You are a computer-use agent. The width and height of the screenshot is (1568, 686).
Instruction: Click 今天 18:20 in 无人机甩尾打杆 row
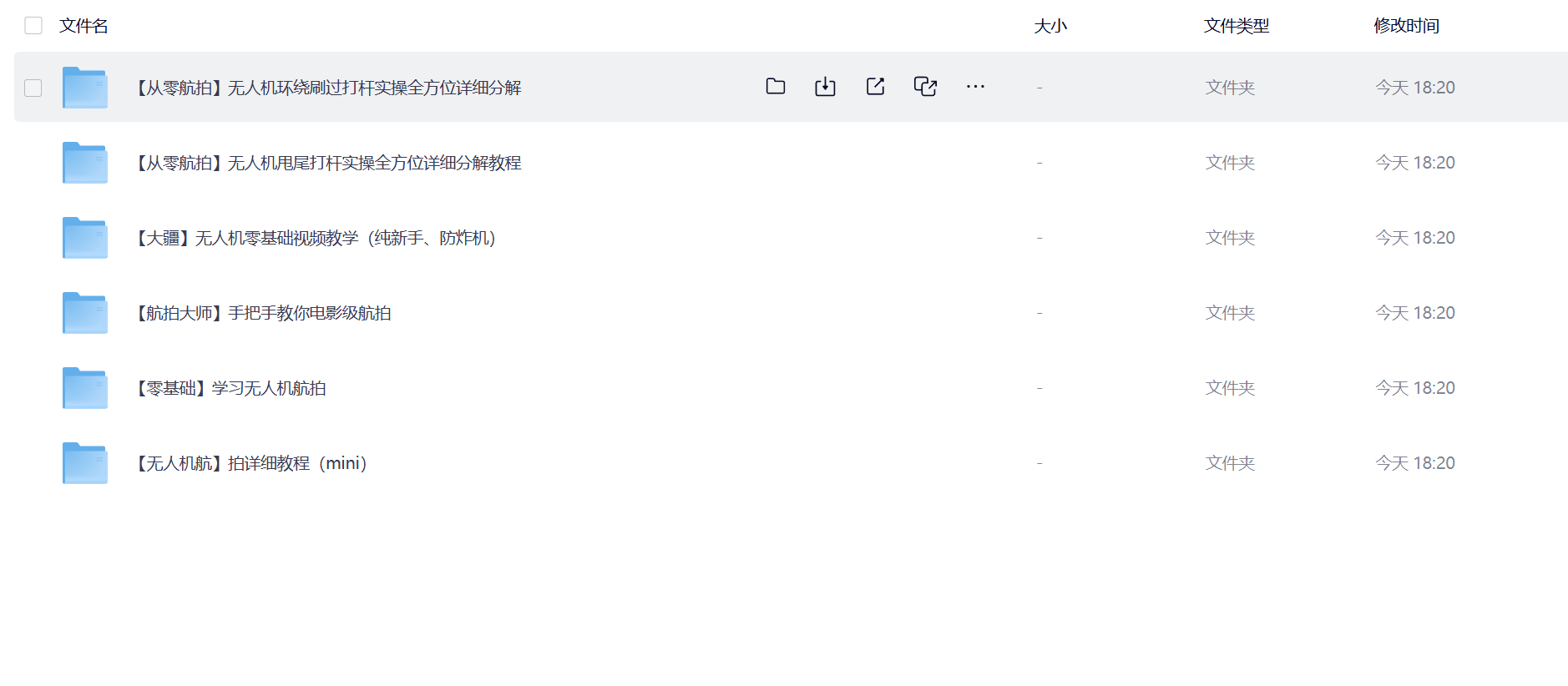[x=1415, y=163]
